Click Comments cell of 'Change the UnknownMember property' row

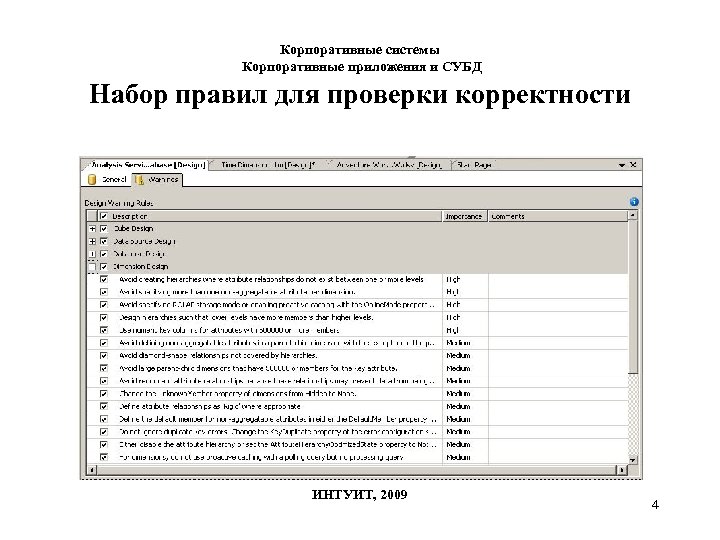click(x=558, y=394)
